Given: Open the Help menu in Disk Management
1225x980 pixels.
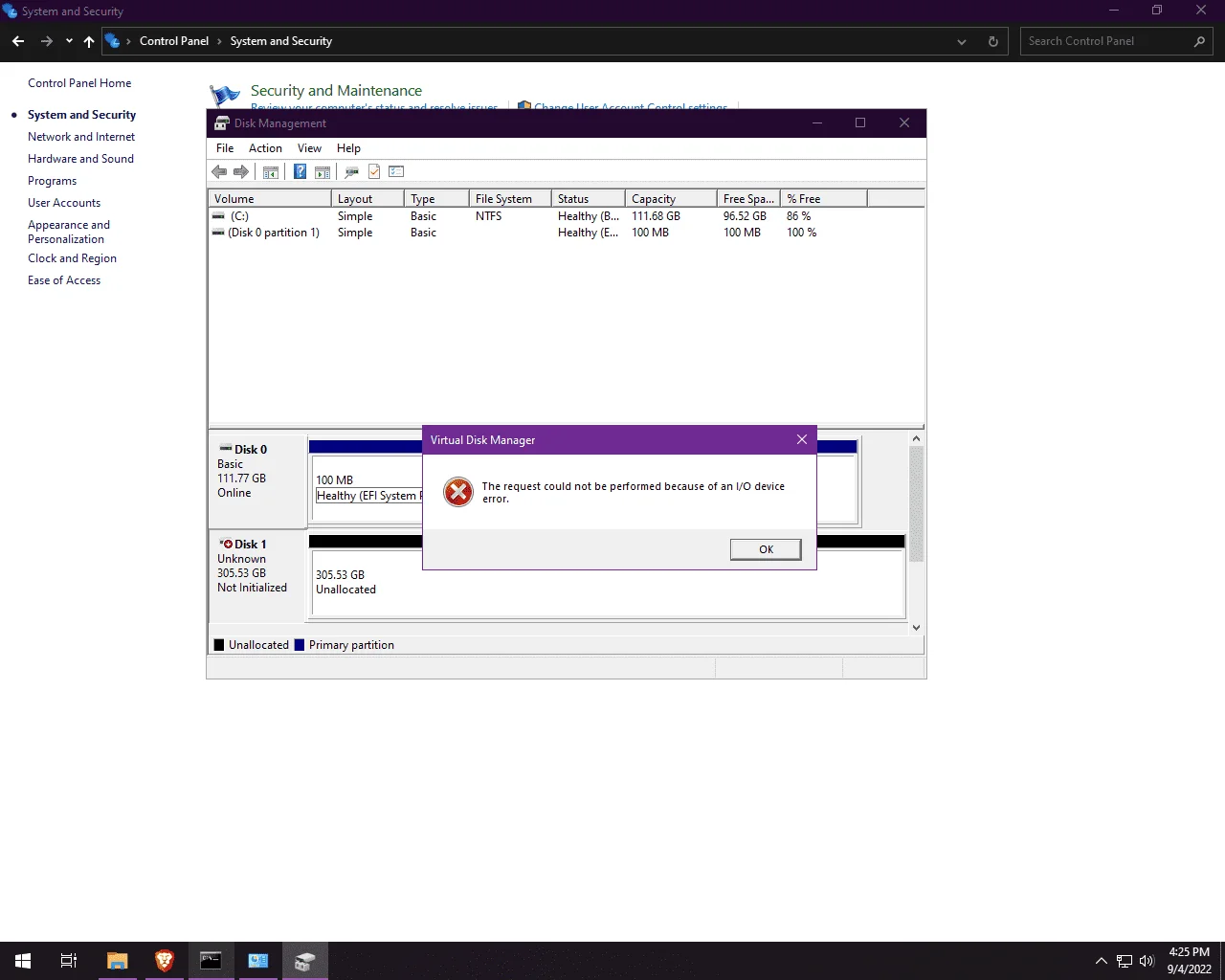Looking at the screenshot, I should (x=348, y=148).
